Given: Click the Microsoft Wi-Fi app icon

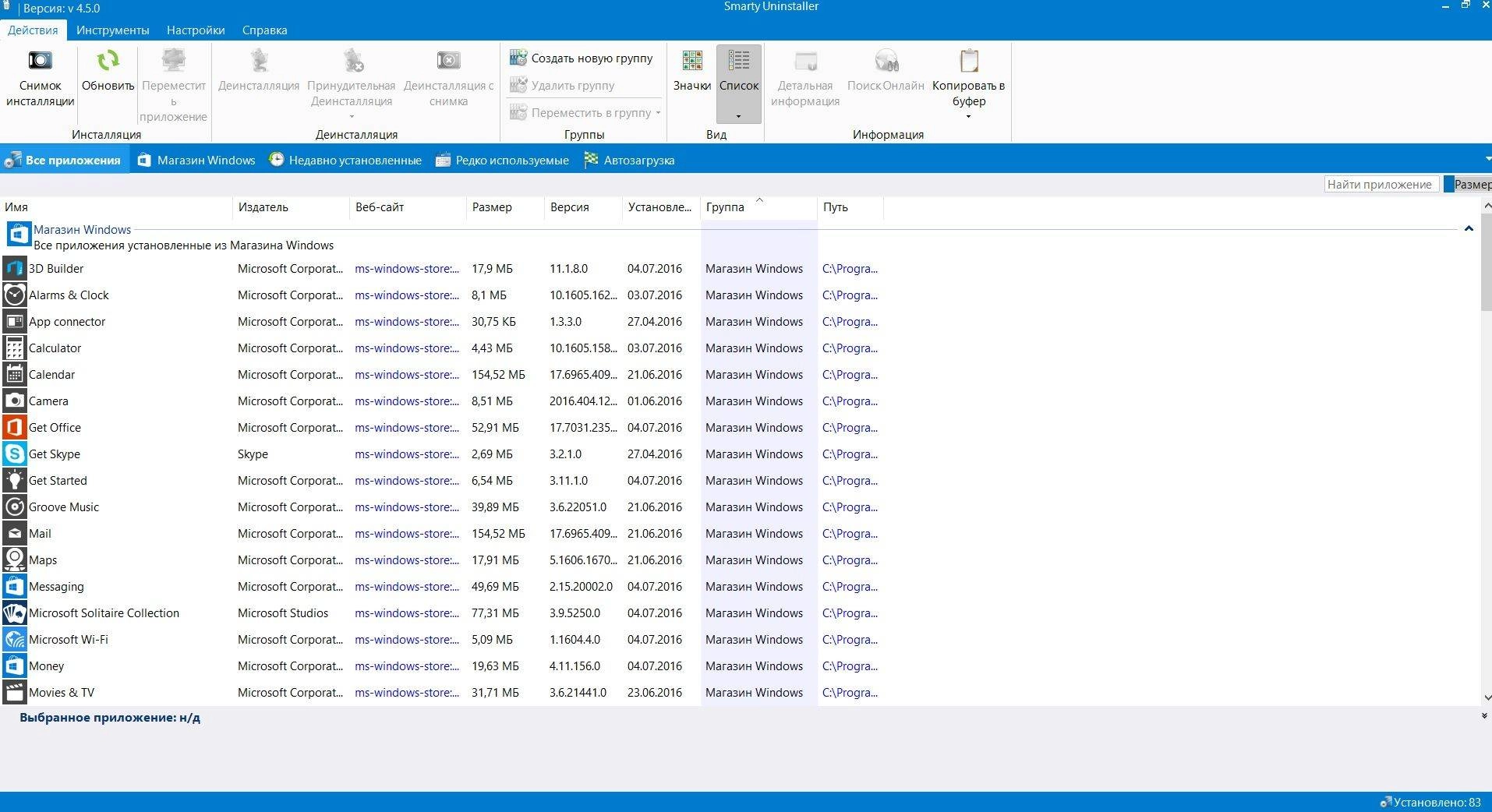Looking at the screenshot, I should coord(15,640).
